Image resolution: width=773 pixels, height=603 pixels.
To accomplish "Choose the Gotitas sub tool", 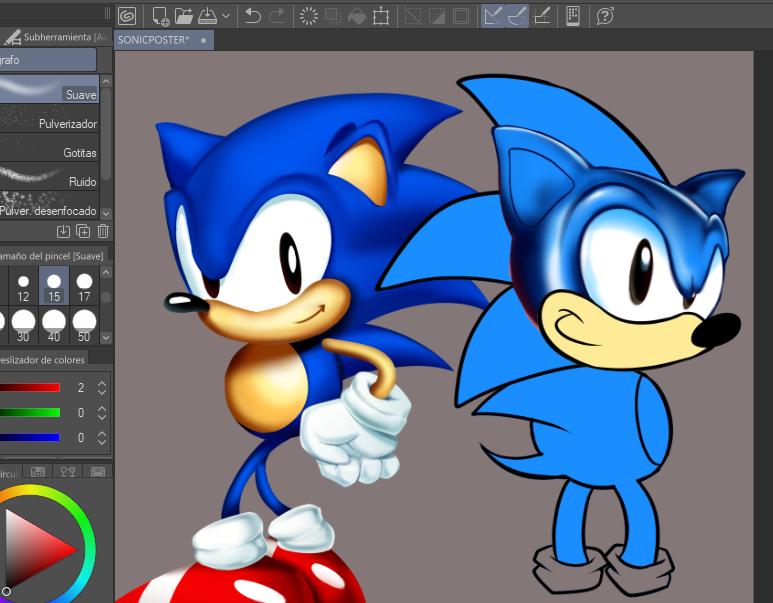I will (49, 147).
